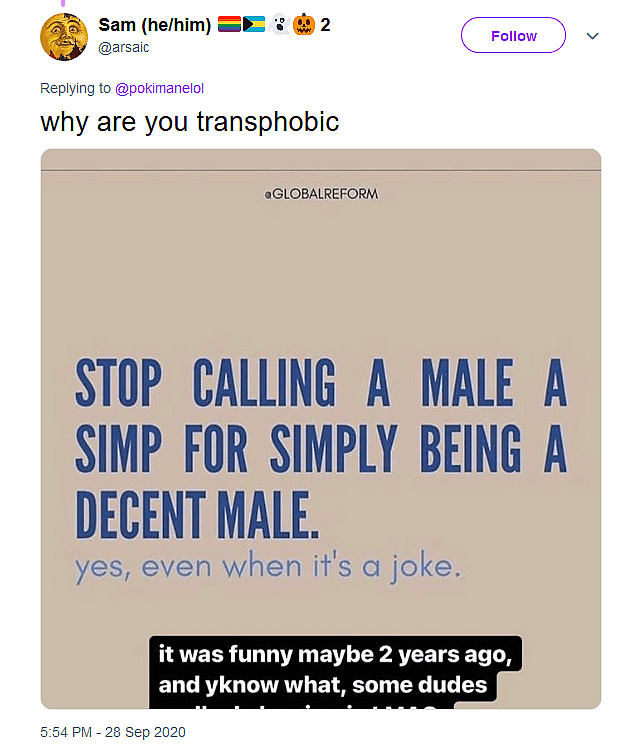Click the "why are you transphobic" tweet text
640x753 pixels.
189,122
